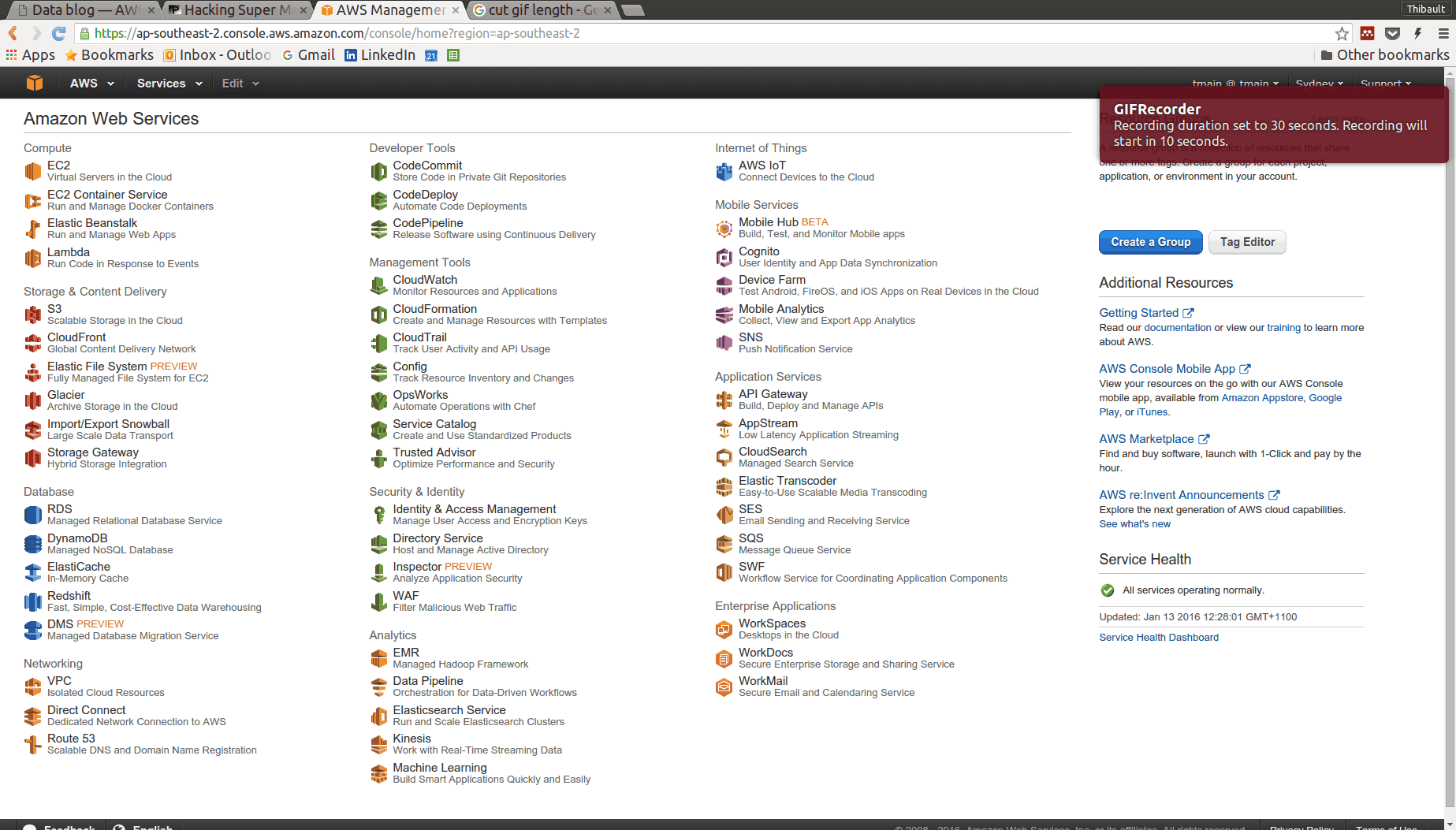This screenshot has width=1456, height=830.
Task: Open the CodeCommit icon
Action: point(379,171)
